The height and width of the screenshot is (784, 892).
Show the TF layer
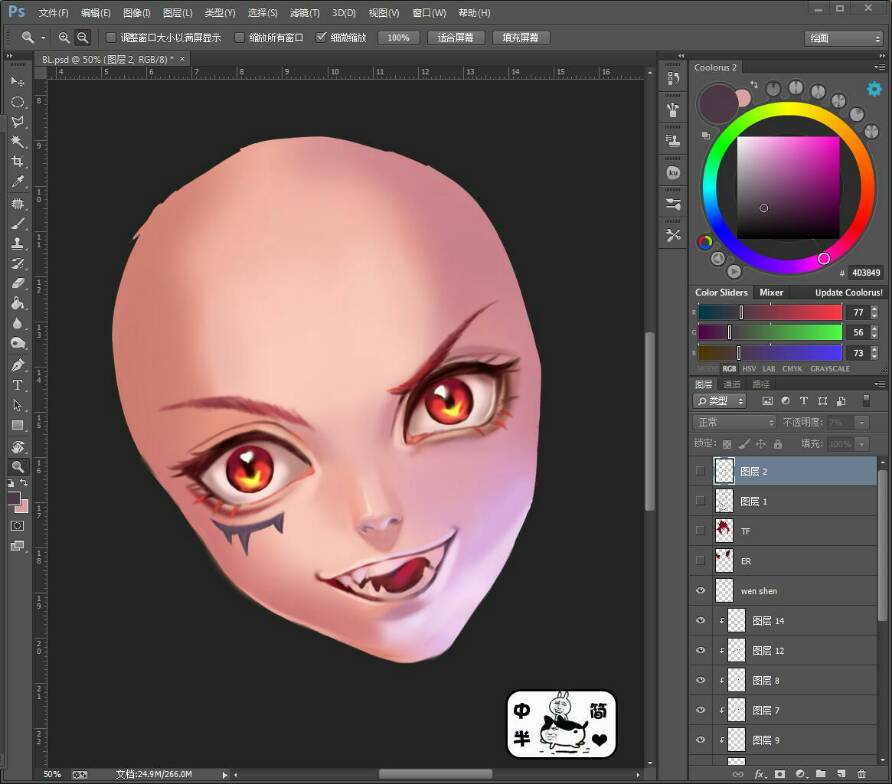(700, 530)
